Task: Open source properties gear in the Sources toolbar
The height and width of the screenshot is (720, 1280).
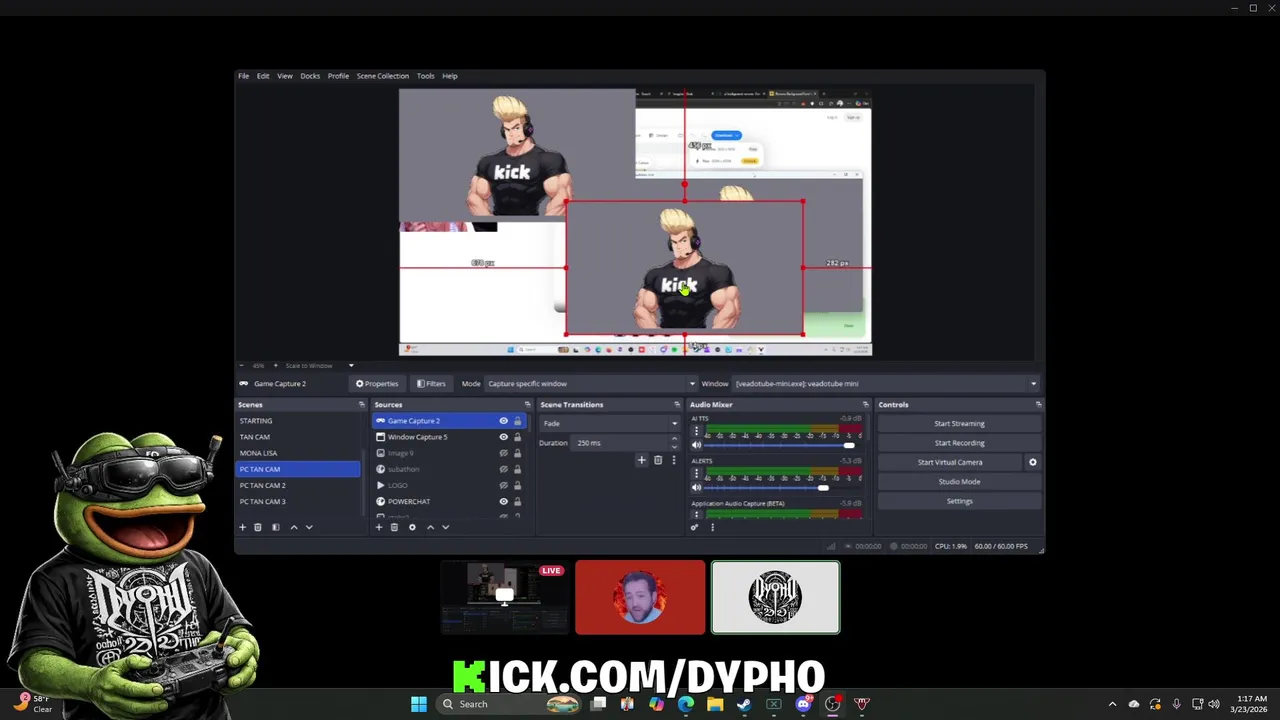Action: coord(412,527)
